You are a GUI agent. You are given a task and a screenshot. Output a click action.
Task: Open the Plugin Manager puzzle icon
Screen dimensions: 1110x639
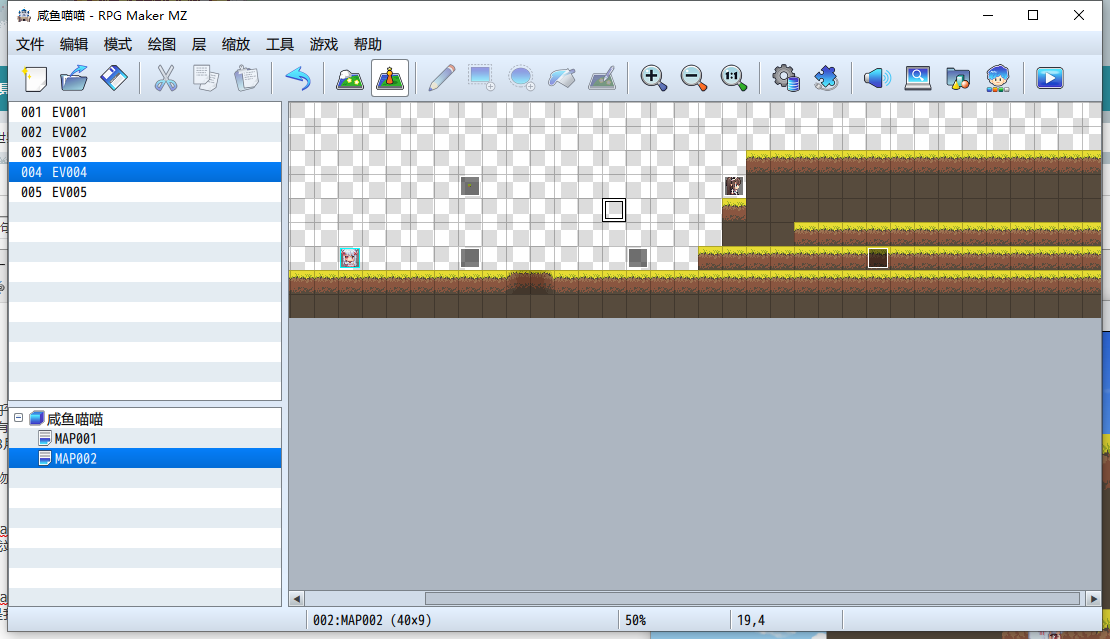[825, 78]
